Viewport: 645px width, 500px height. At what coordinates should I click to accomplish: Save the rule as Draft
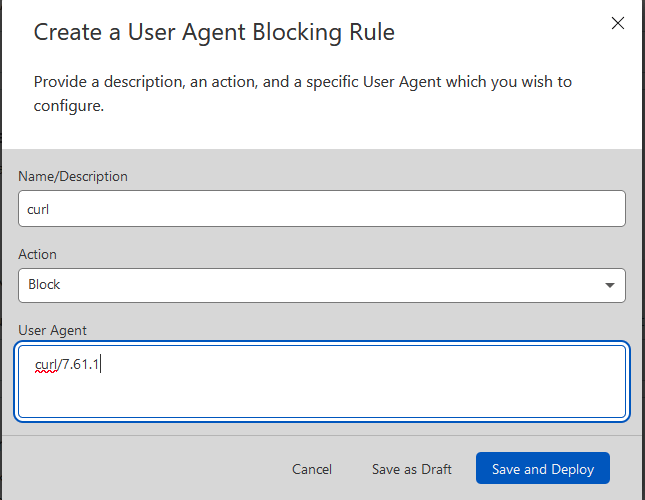412,469
